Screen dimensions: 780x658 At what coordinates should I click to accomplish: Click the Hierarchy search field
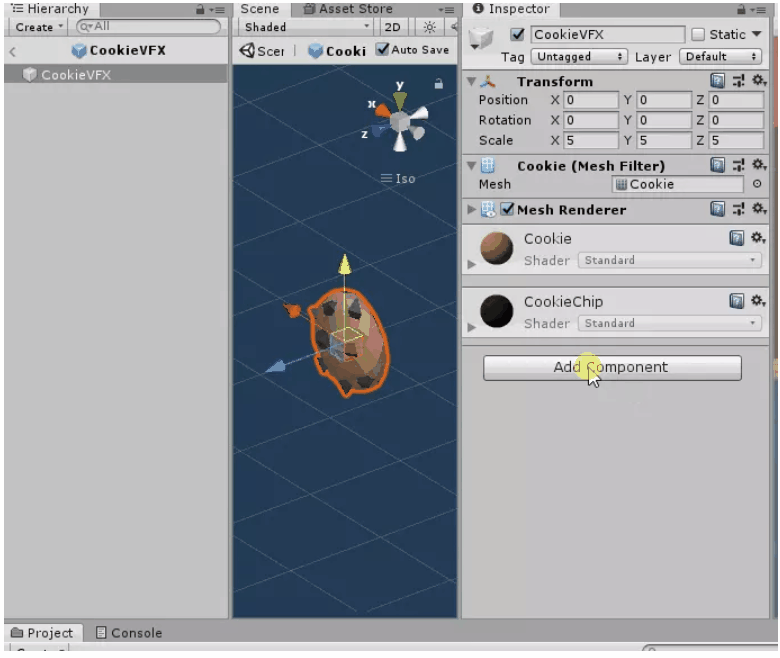[148, 27]
